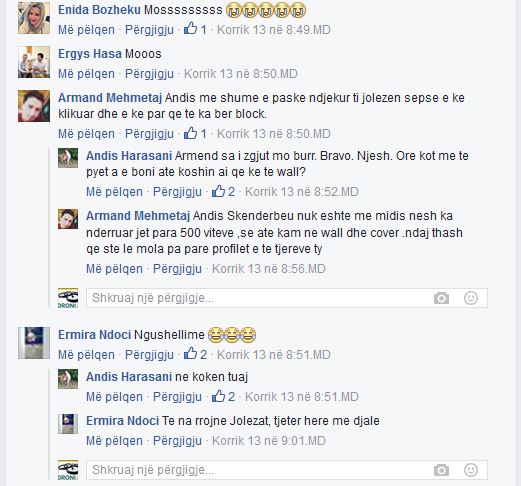View likes on Ermira Ndoci's Ngushellime comment
Screen dimensions: 521x486
pos(195,354)
